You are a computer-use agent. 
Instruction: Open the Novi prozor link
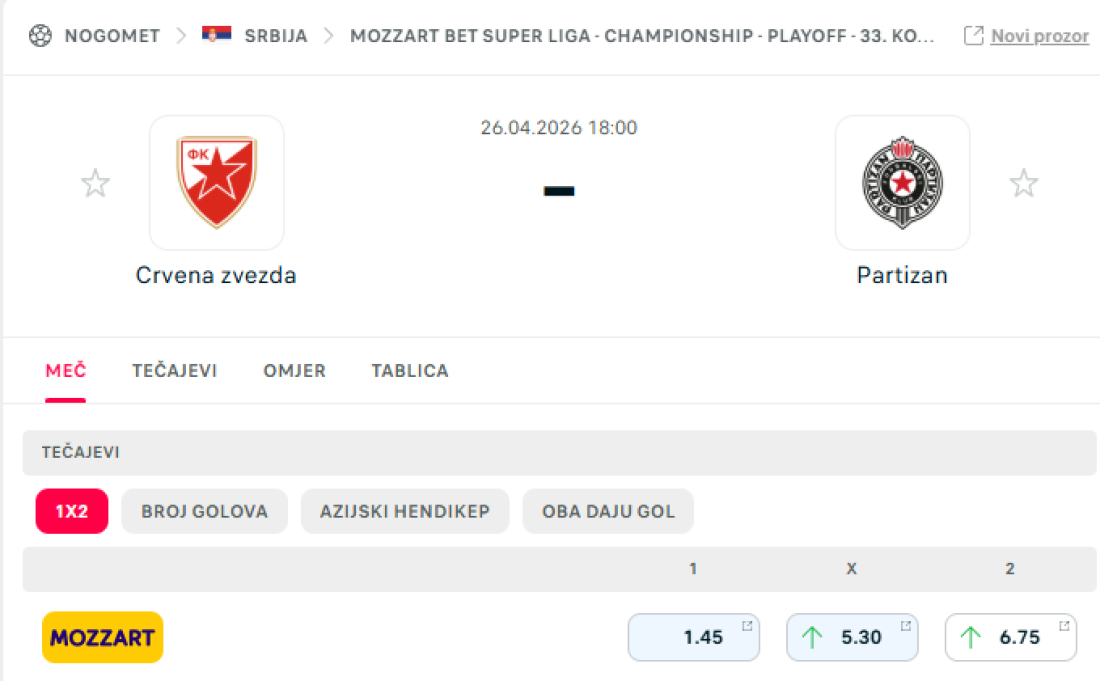1039,36
